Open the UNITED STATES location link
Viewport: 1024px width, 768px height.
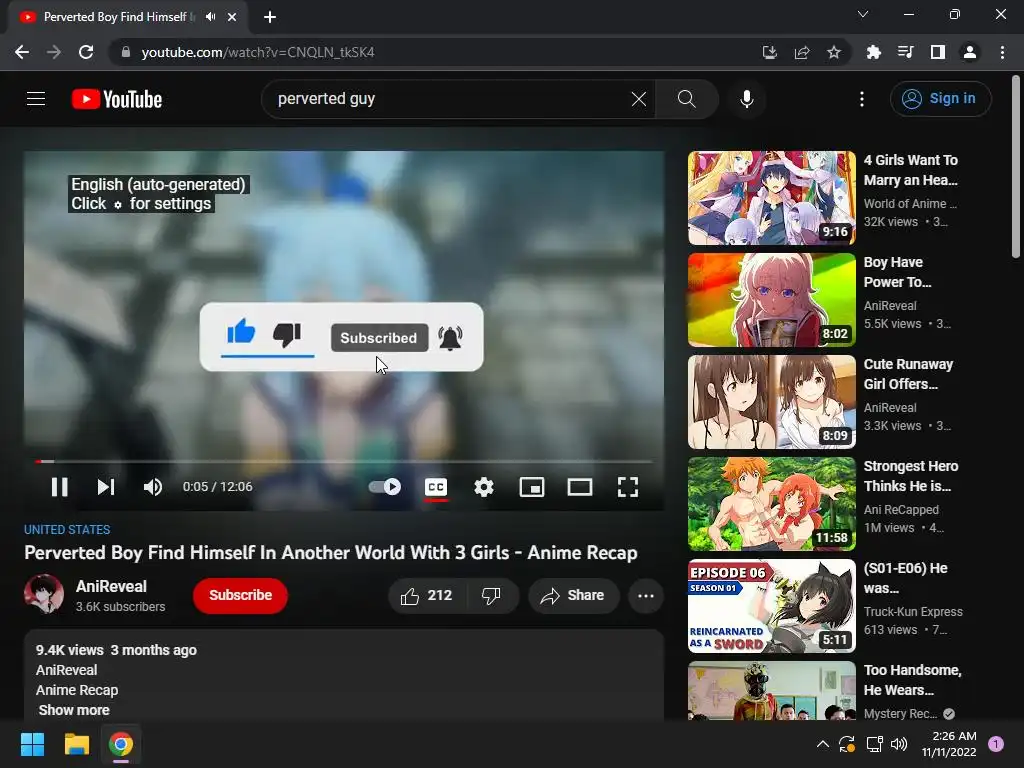(67, 530)
